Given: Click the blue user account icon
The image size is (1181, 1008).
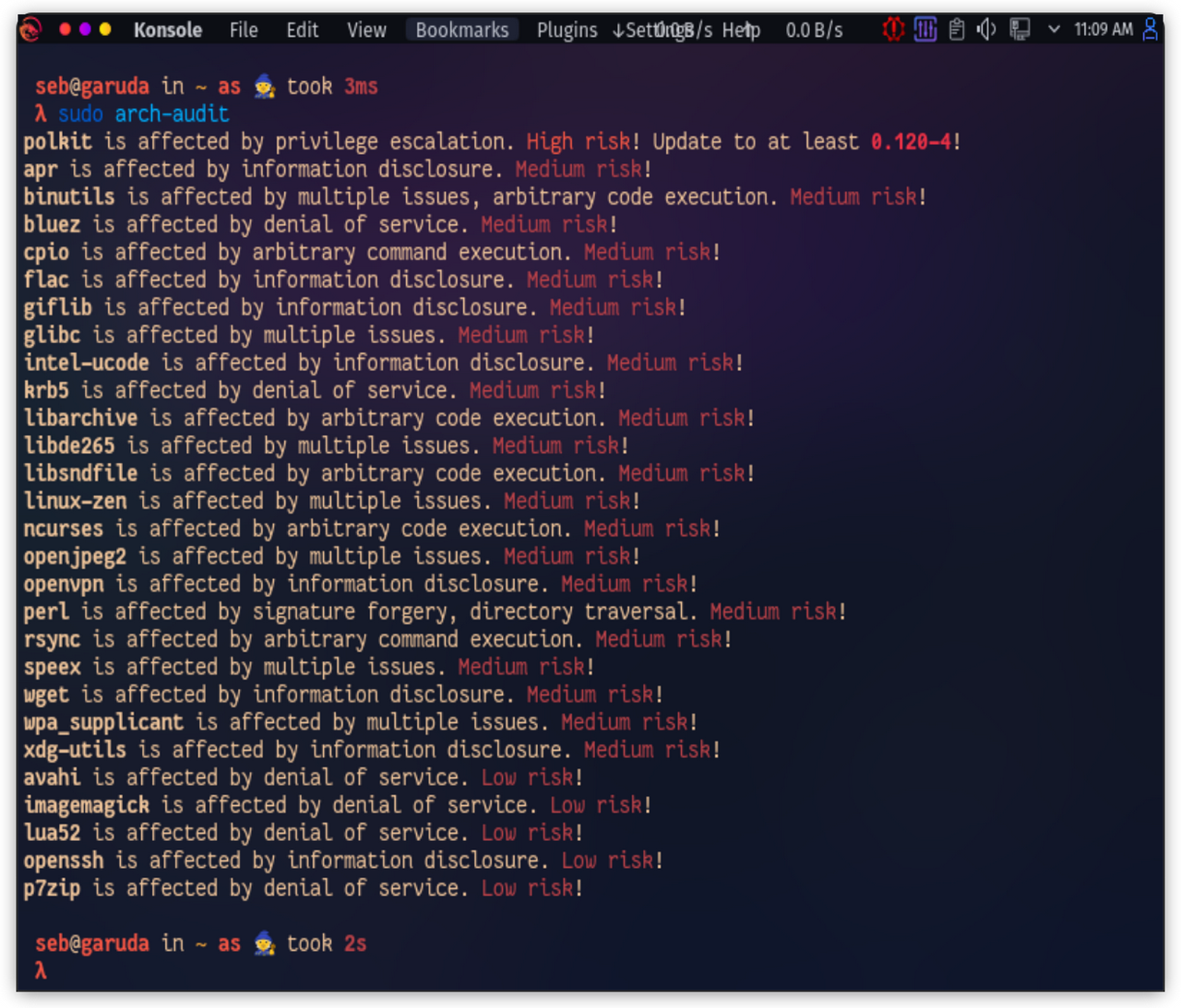Looking at the screenshot, I should tap(1150, 30).
